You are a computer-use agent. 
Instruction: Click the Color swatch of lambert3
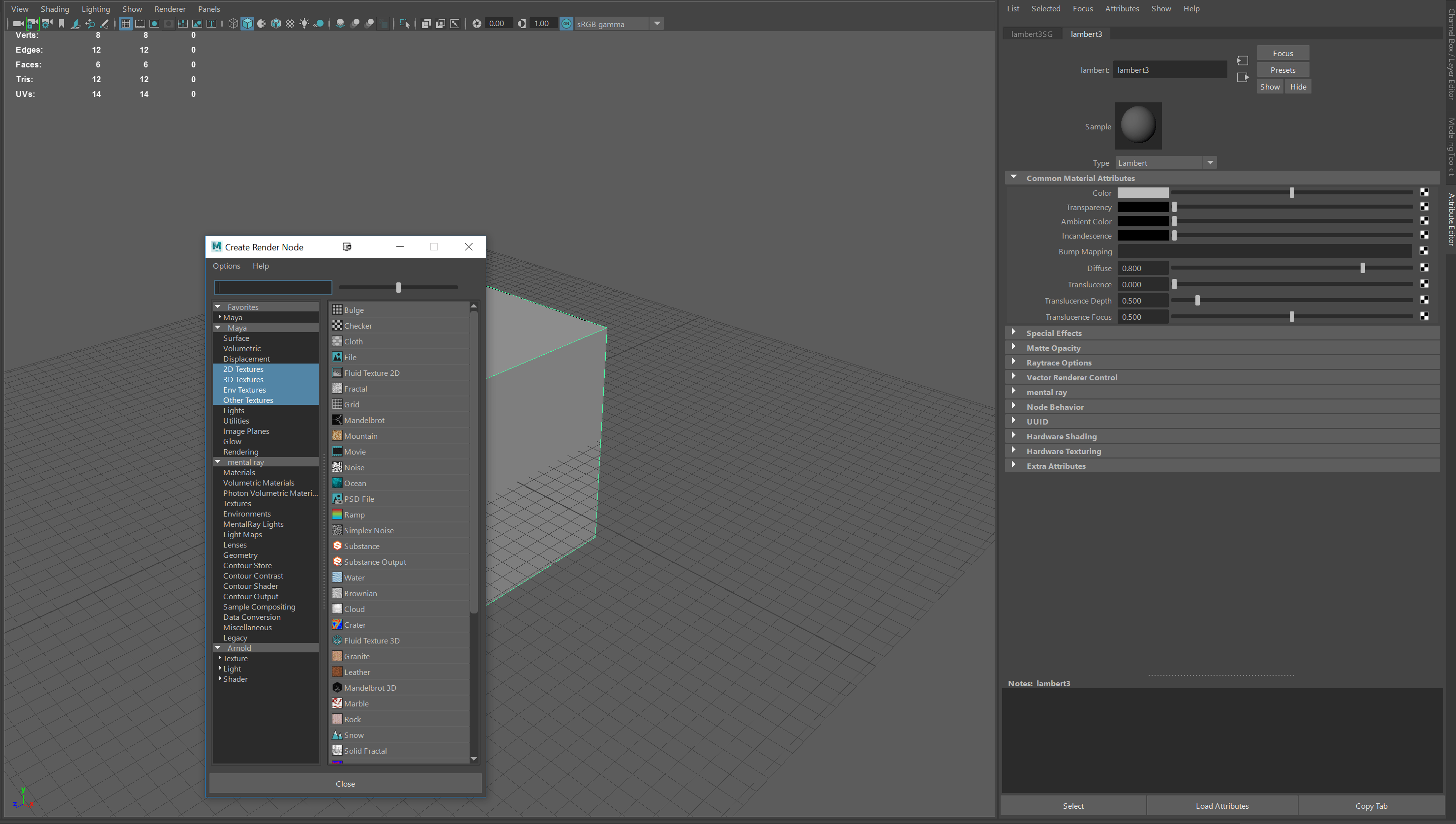coord(1142,193)
